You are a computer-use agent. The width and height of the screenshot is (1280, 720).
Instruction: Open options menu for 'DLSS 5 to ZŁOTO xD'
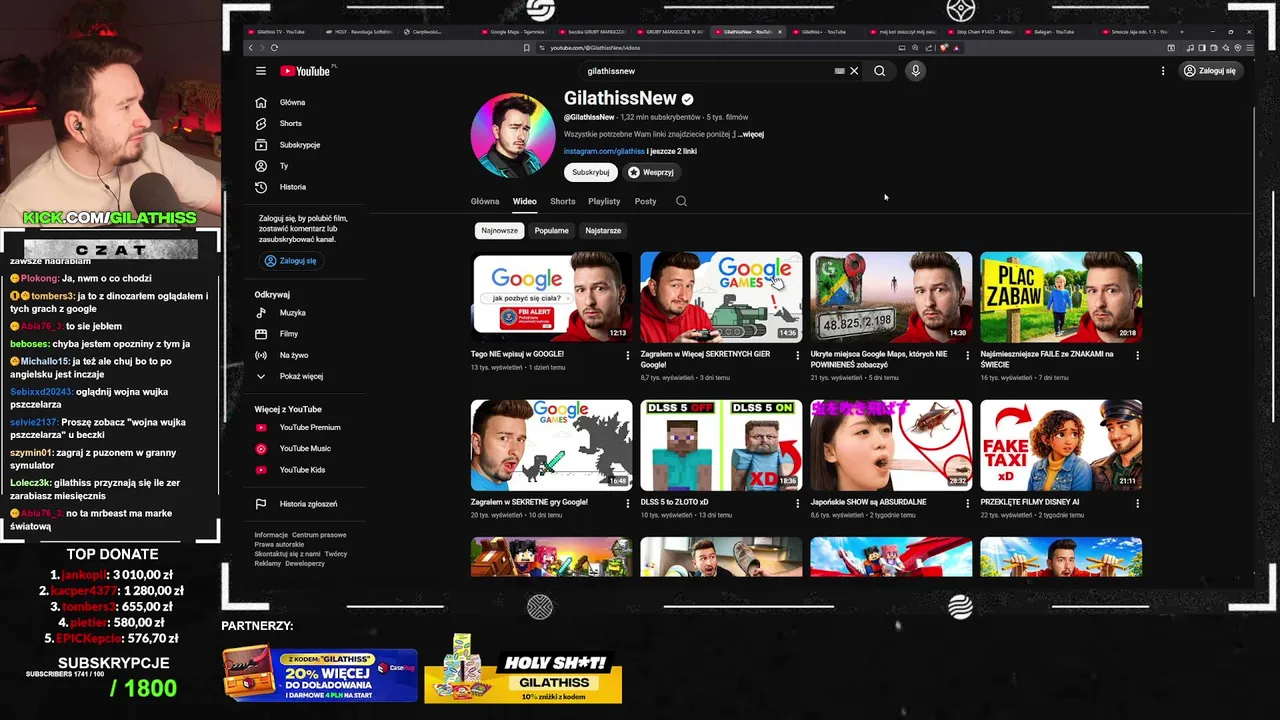[x=797, y=503]
